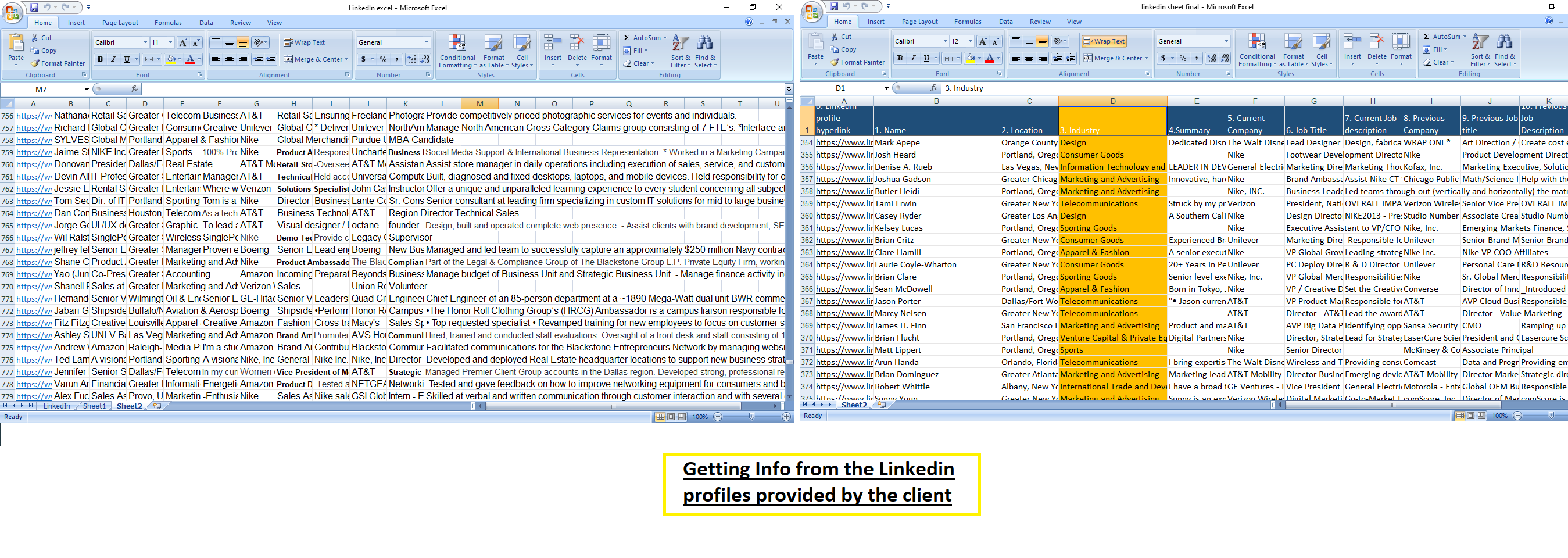Open font name dropdown in linkedin sheet final
The height and width of the screenshot is (558, 1568).
pos(946,41)
